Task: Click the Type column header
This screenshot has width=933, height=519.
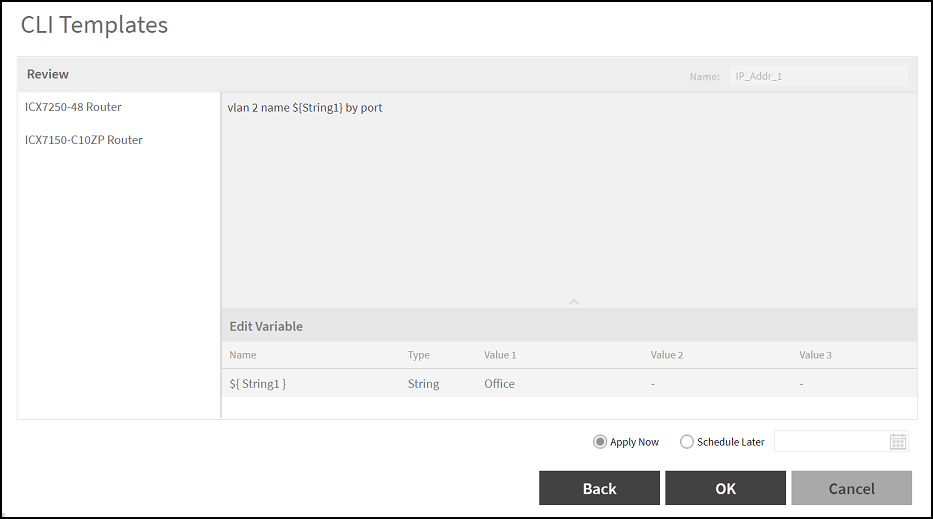Action: pos(418,355)
